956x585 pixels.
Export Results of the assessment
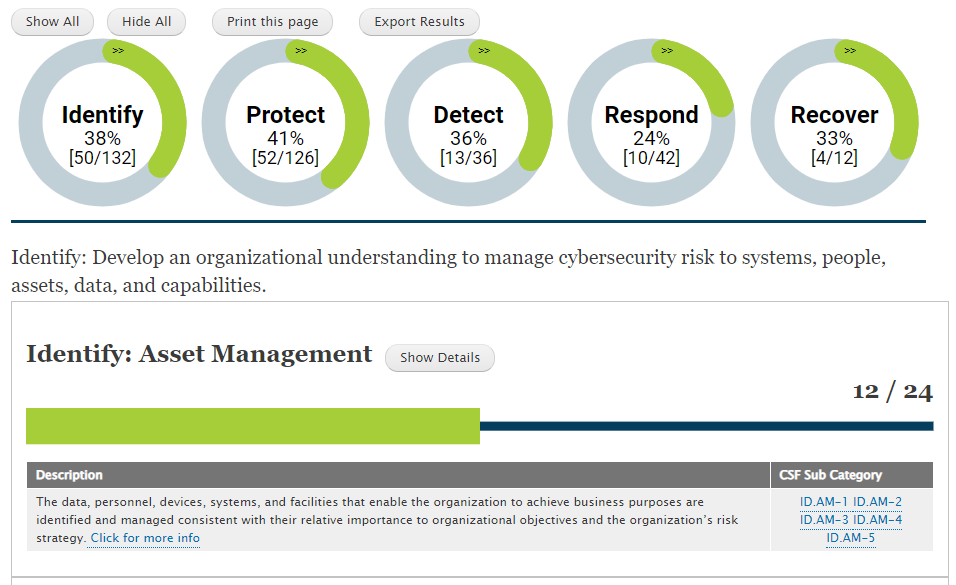click(x=419, y=22)
